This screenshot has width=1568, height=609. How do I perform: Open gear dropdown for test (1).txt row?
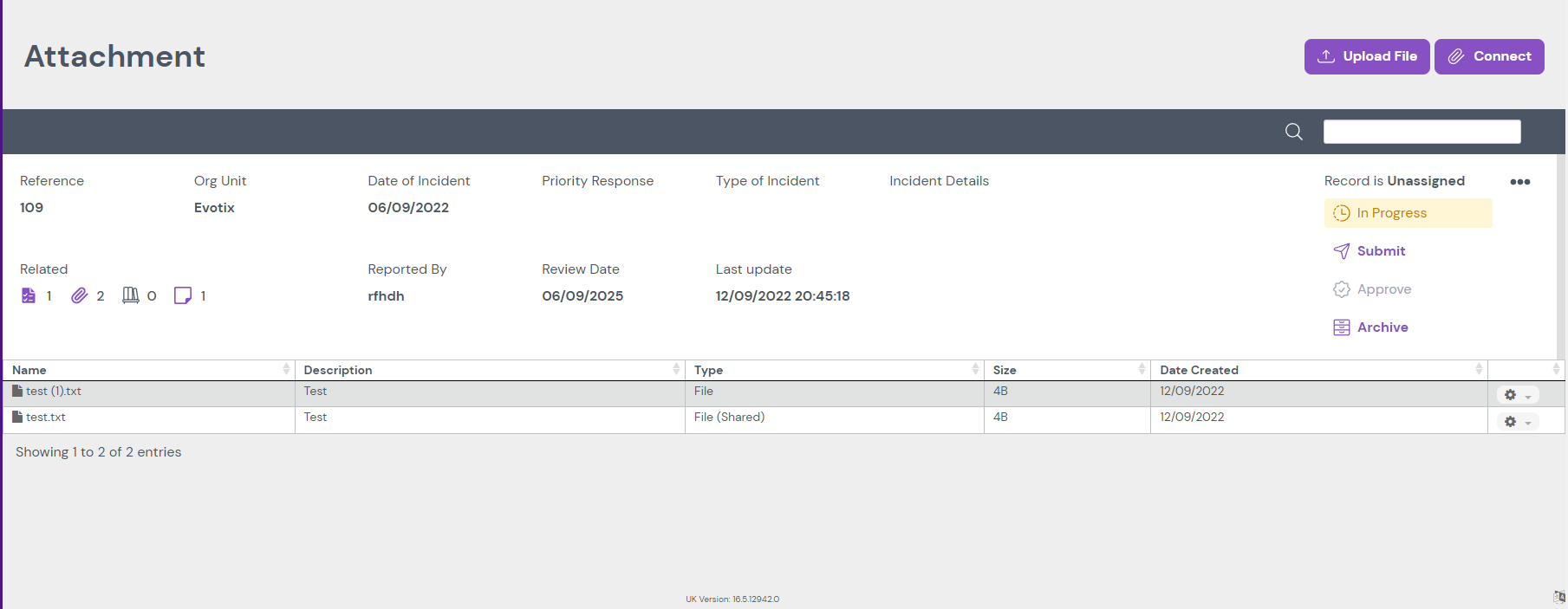tap(1517, 395)
